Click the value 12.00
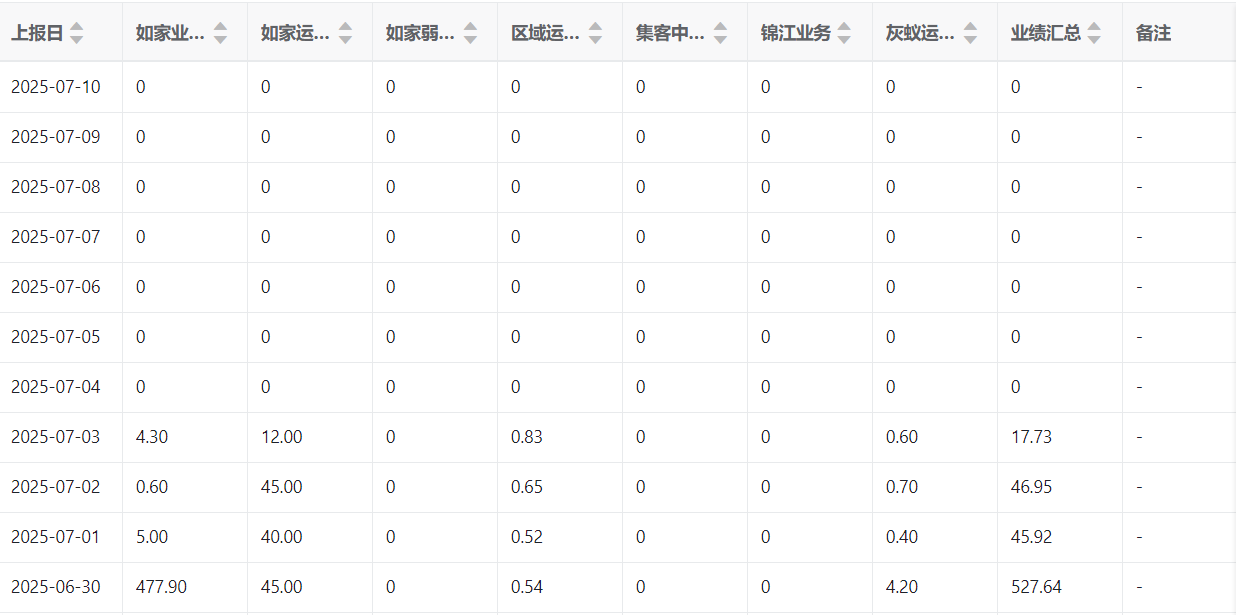The image size is (1236, 615). (x=282, y=437)
